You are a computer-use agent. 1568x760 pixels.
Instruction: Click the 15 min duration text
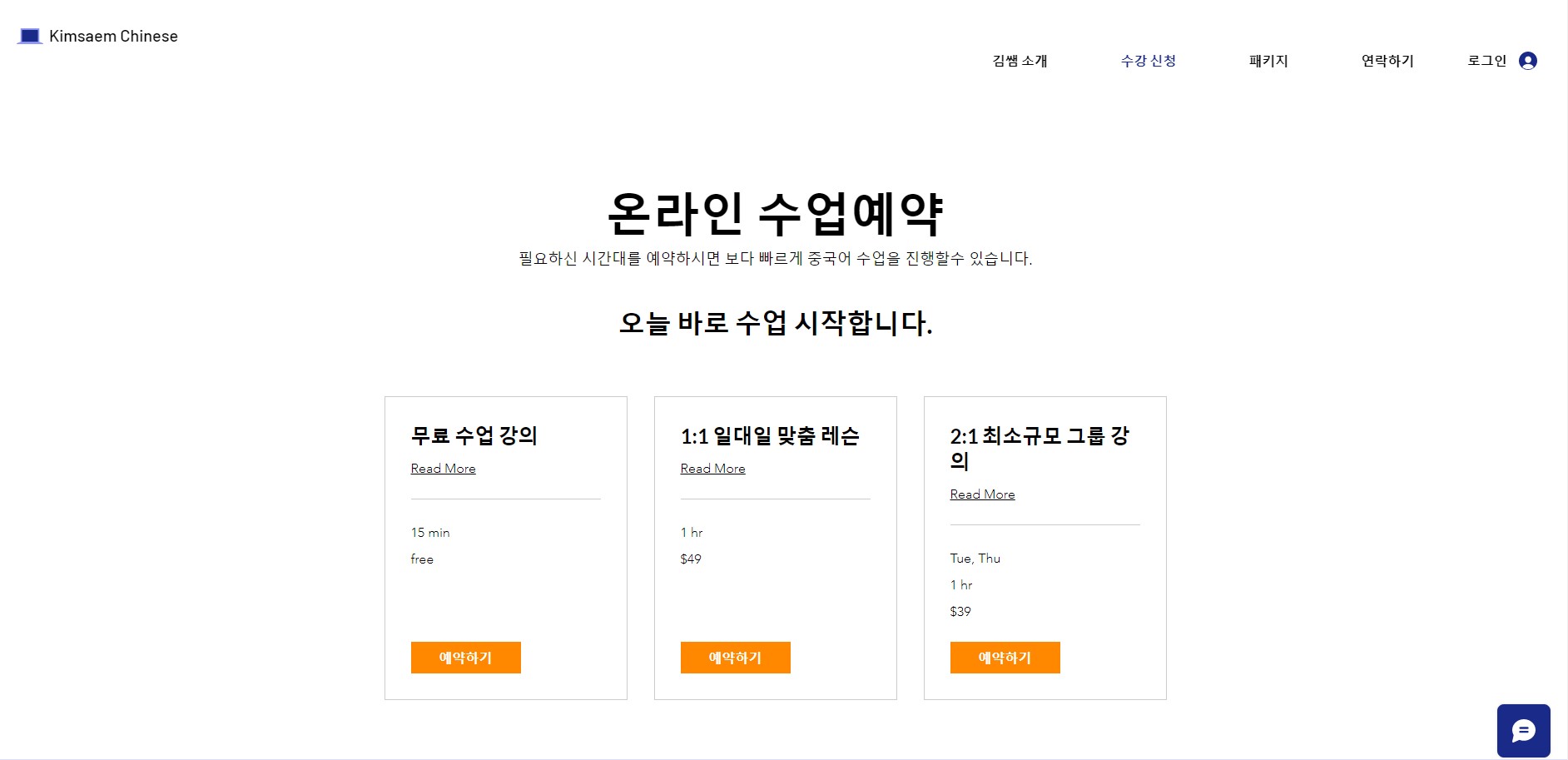coord(430,533)
